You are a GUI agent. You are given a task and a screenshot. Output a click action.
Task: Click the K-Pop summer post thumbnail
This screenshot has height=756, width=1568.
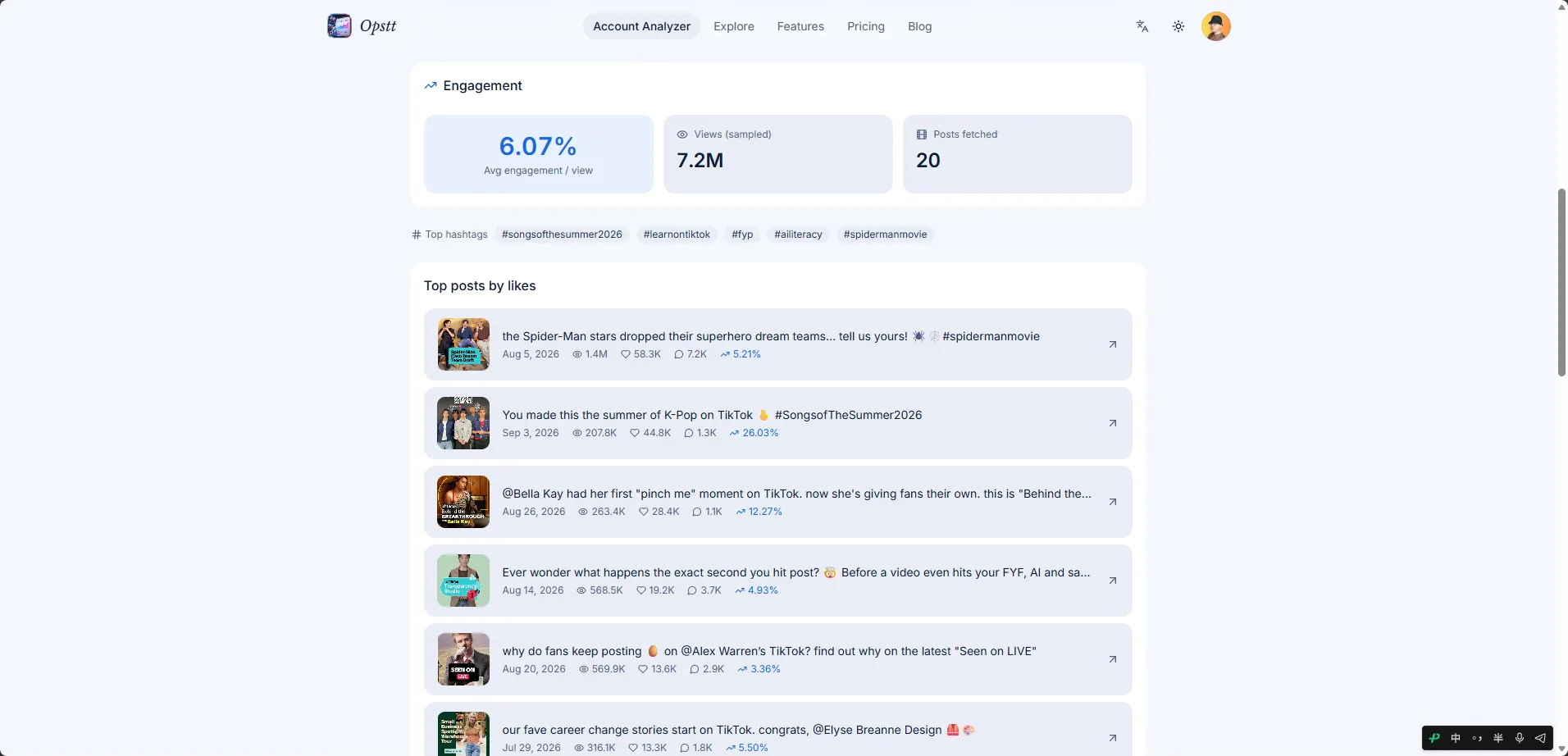463,423
